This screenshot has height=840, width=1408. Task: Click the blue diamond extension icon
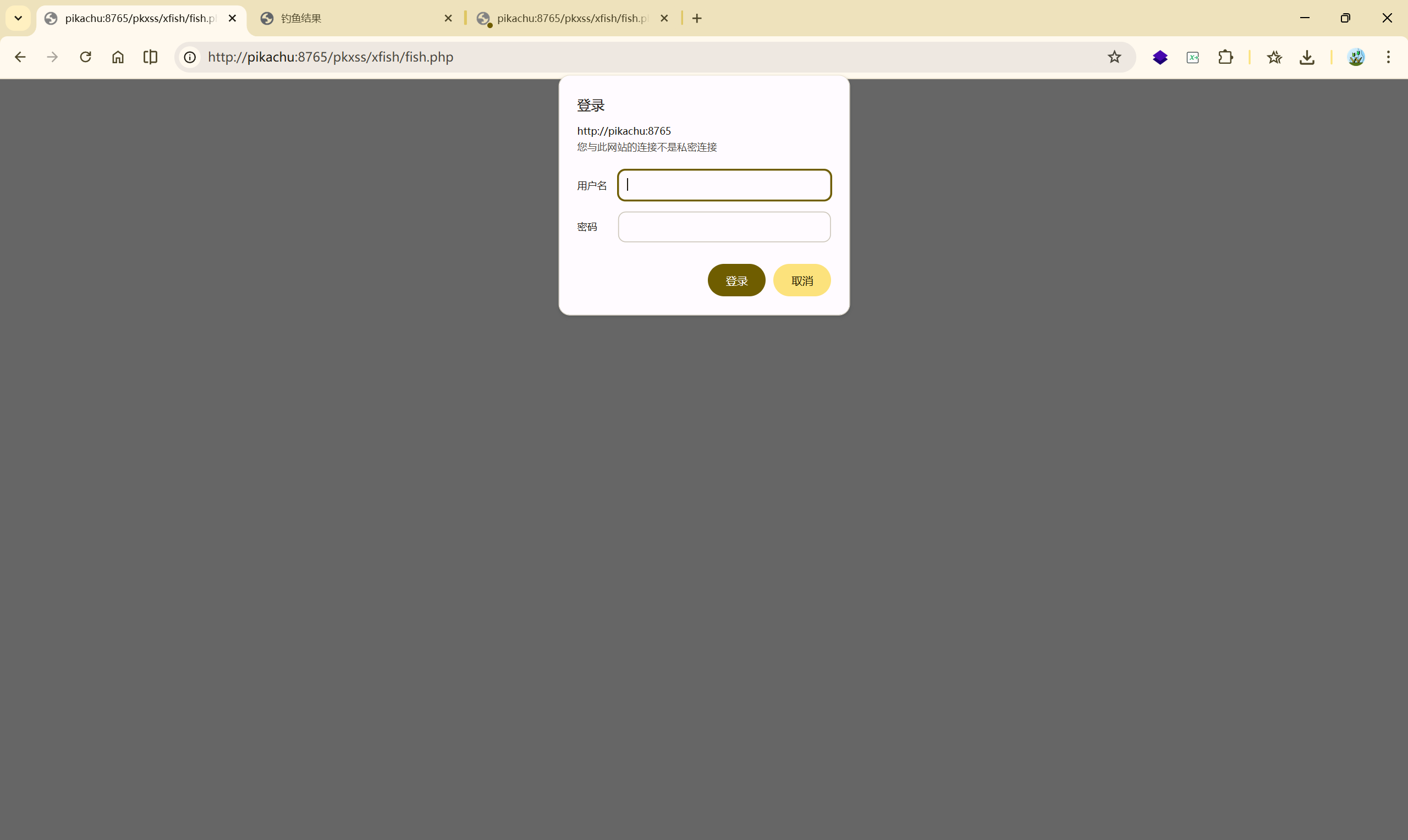(x=1160, y=57)
